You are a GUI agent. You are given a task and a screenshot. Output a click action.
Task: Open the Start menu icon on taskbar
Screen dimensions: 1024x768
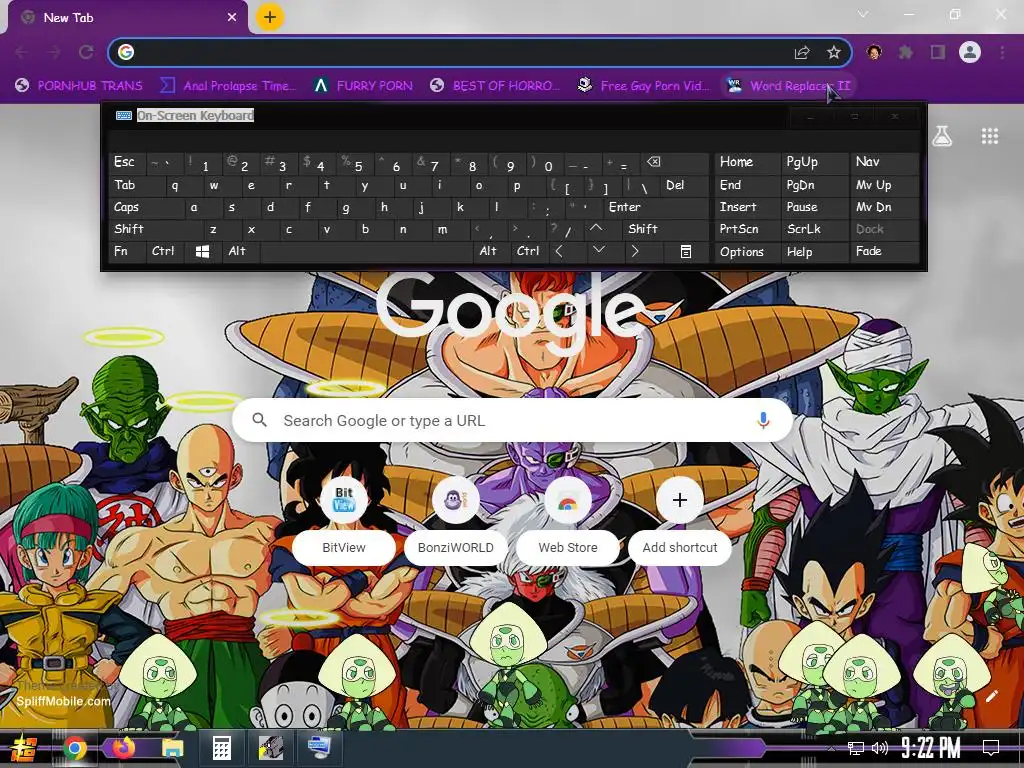coord(24,748)
